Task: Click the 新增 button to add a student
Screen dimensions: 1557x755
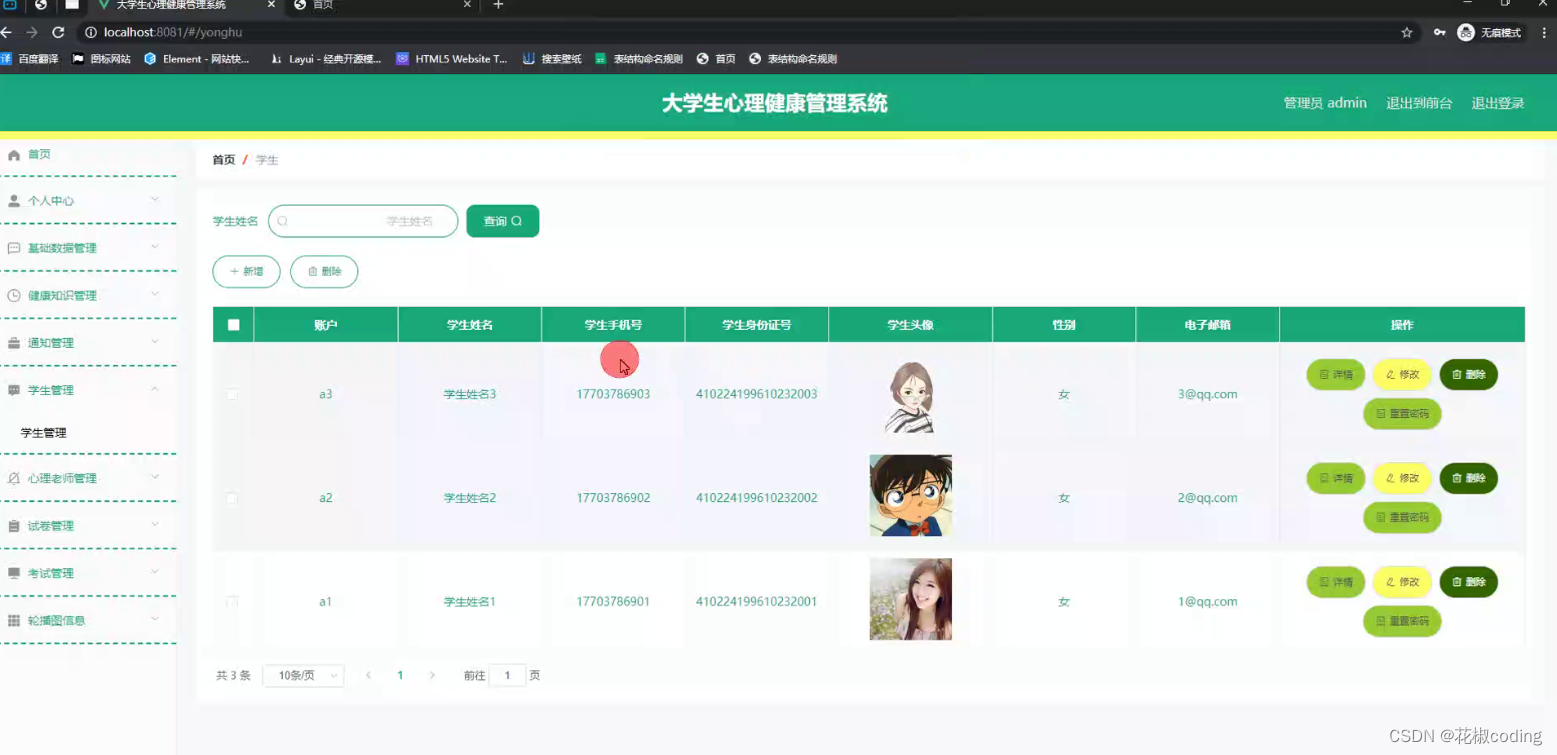Action: (246, 271)
